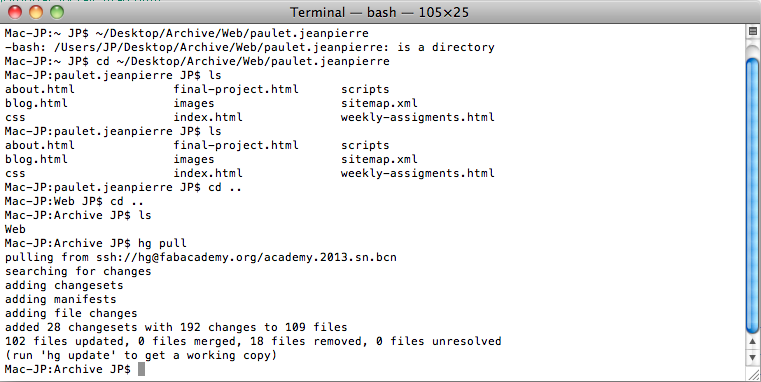
Task: Click the blue vertical scrollbar thumb
Action: [753, 195]
